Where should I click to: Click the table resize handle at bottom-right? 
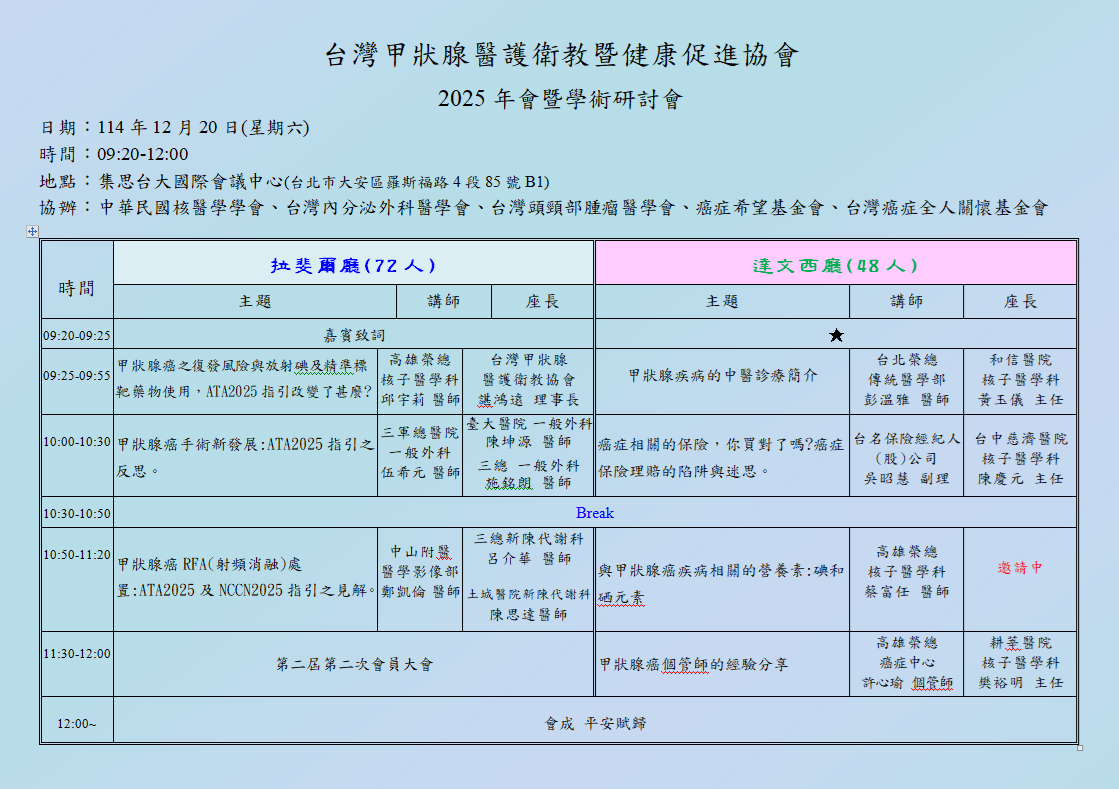tap(1080, 748)
